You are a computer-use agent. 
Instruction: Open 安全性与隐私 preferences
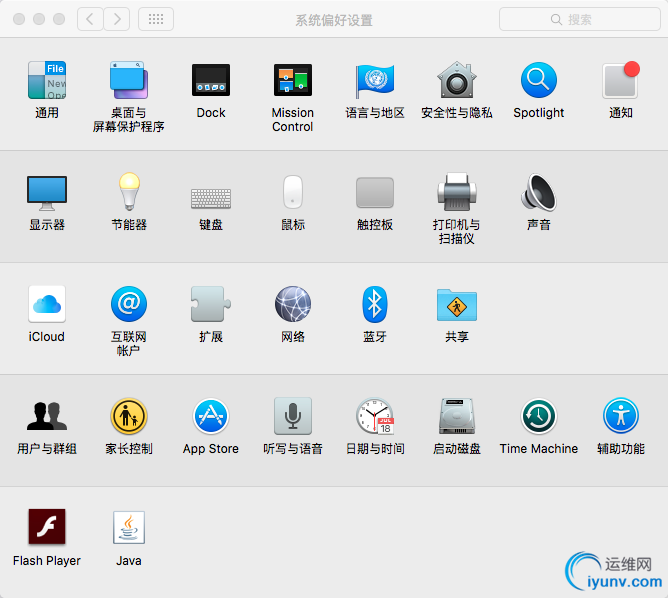[457, 80]
